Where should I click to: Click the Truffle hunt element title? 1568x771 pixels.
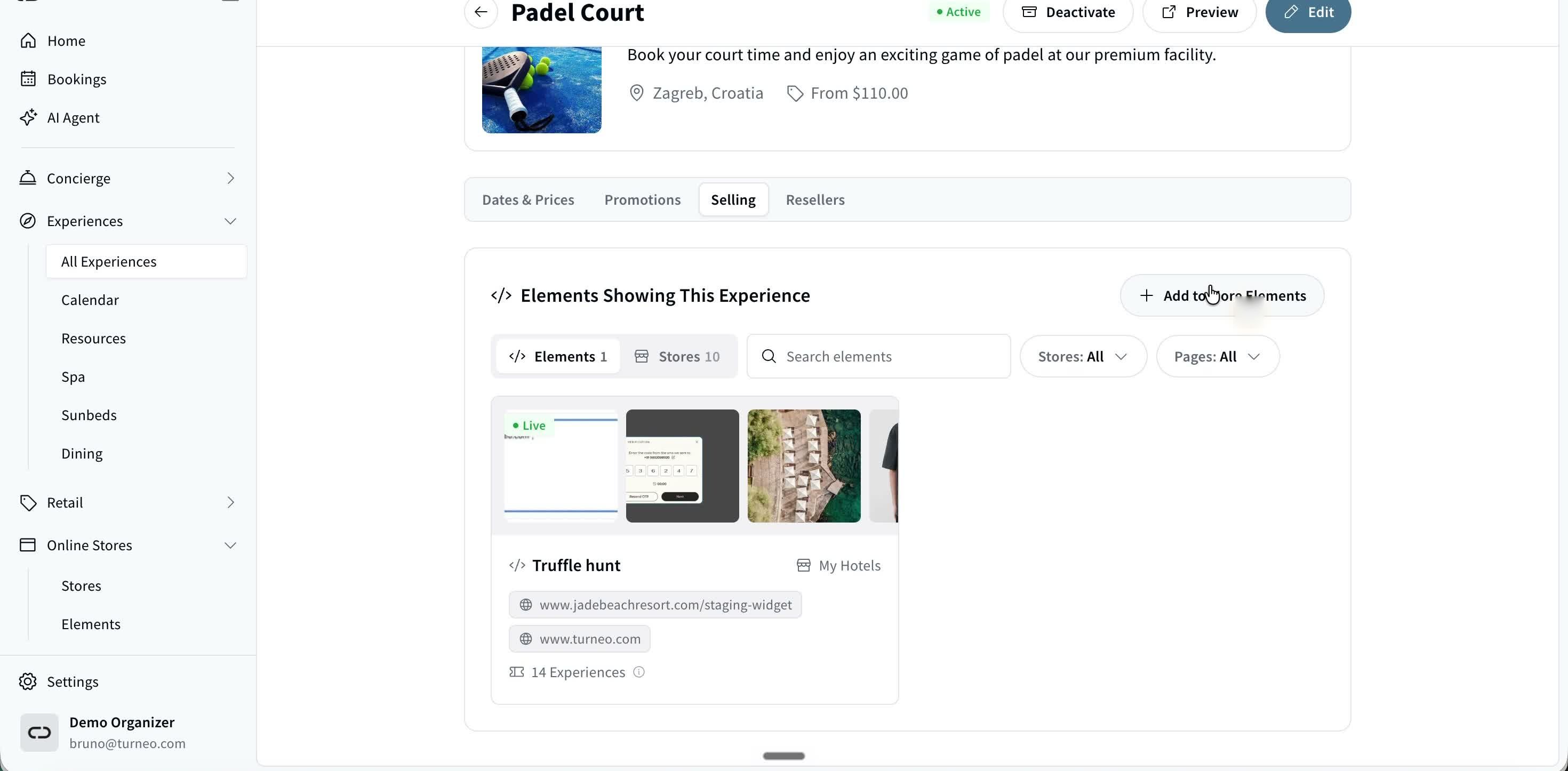point(576,565)
